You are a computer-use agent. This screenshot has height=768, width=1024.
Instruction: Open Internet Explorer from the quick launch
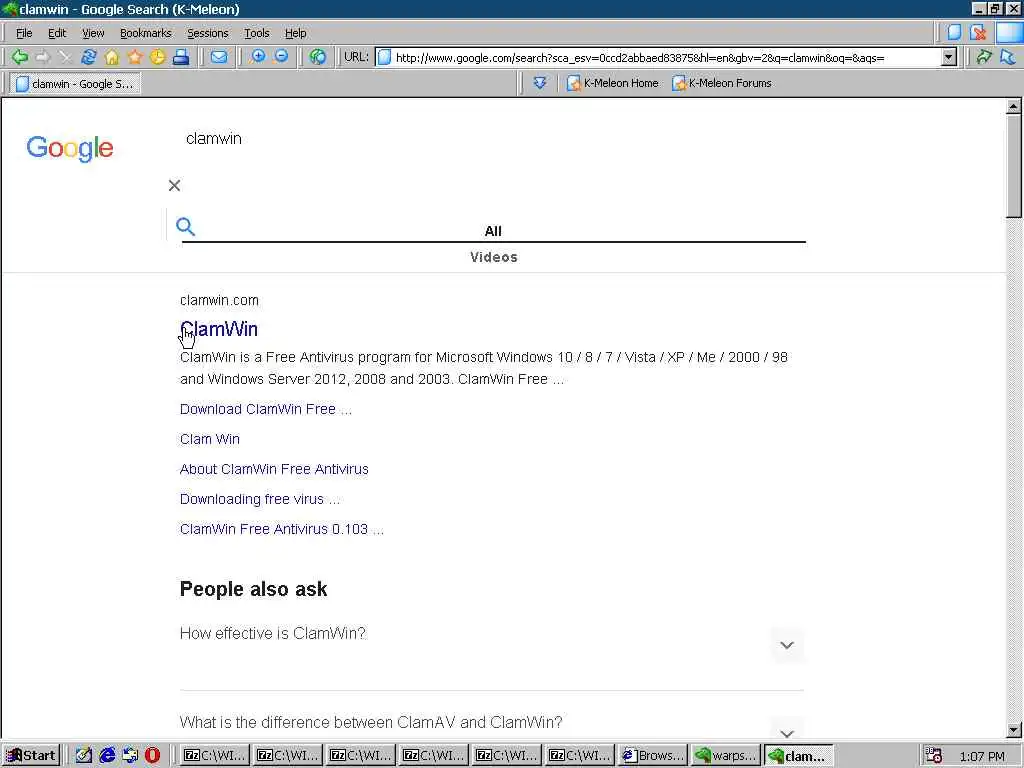(107, 756)
